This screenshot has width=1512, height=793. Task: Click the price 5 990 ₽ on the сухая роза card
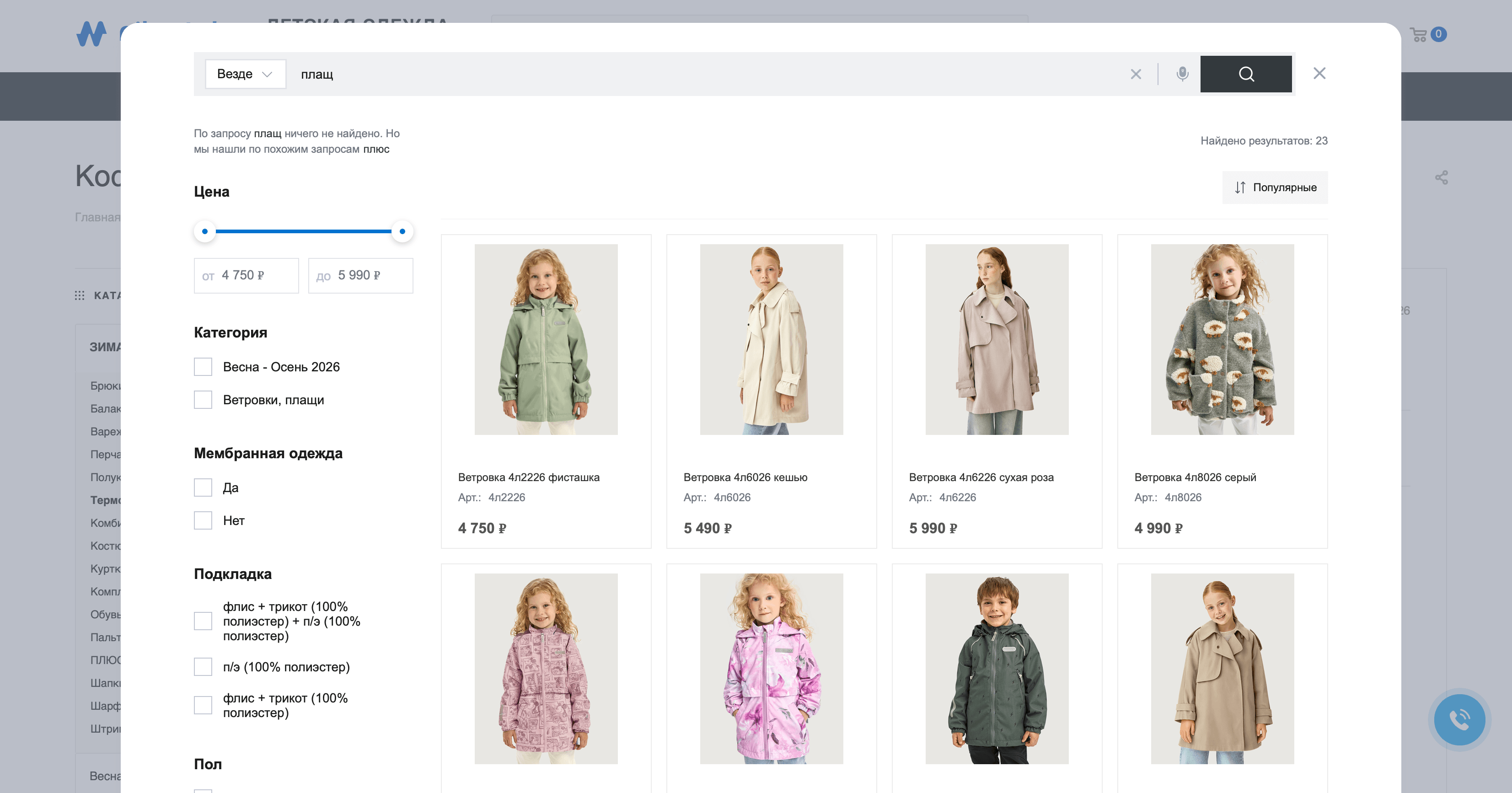pos(933,528)
